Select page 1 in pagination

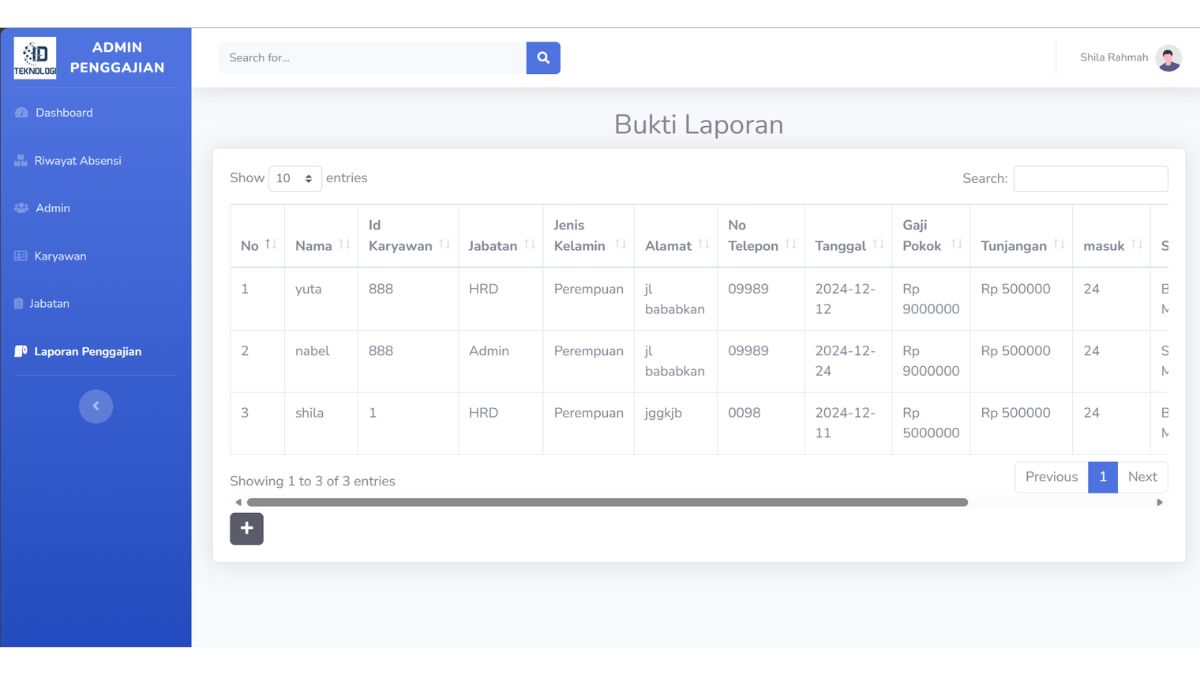click(1103, 477)
